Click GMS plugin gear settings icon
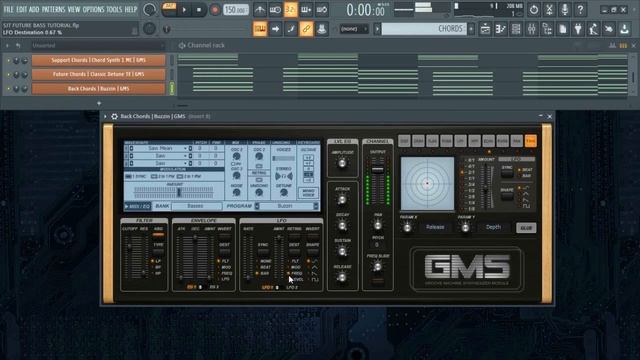This screenshot has width=640, height=360. [x=114, y=116]
